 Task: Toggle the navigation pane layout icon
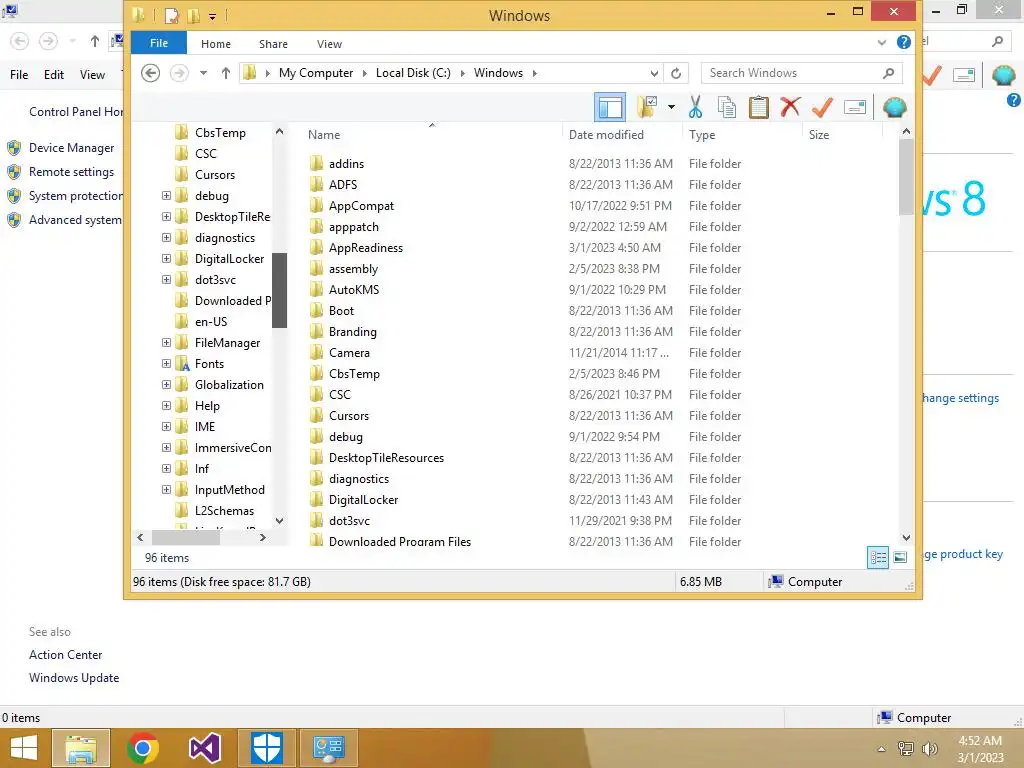coord(610,107)
